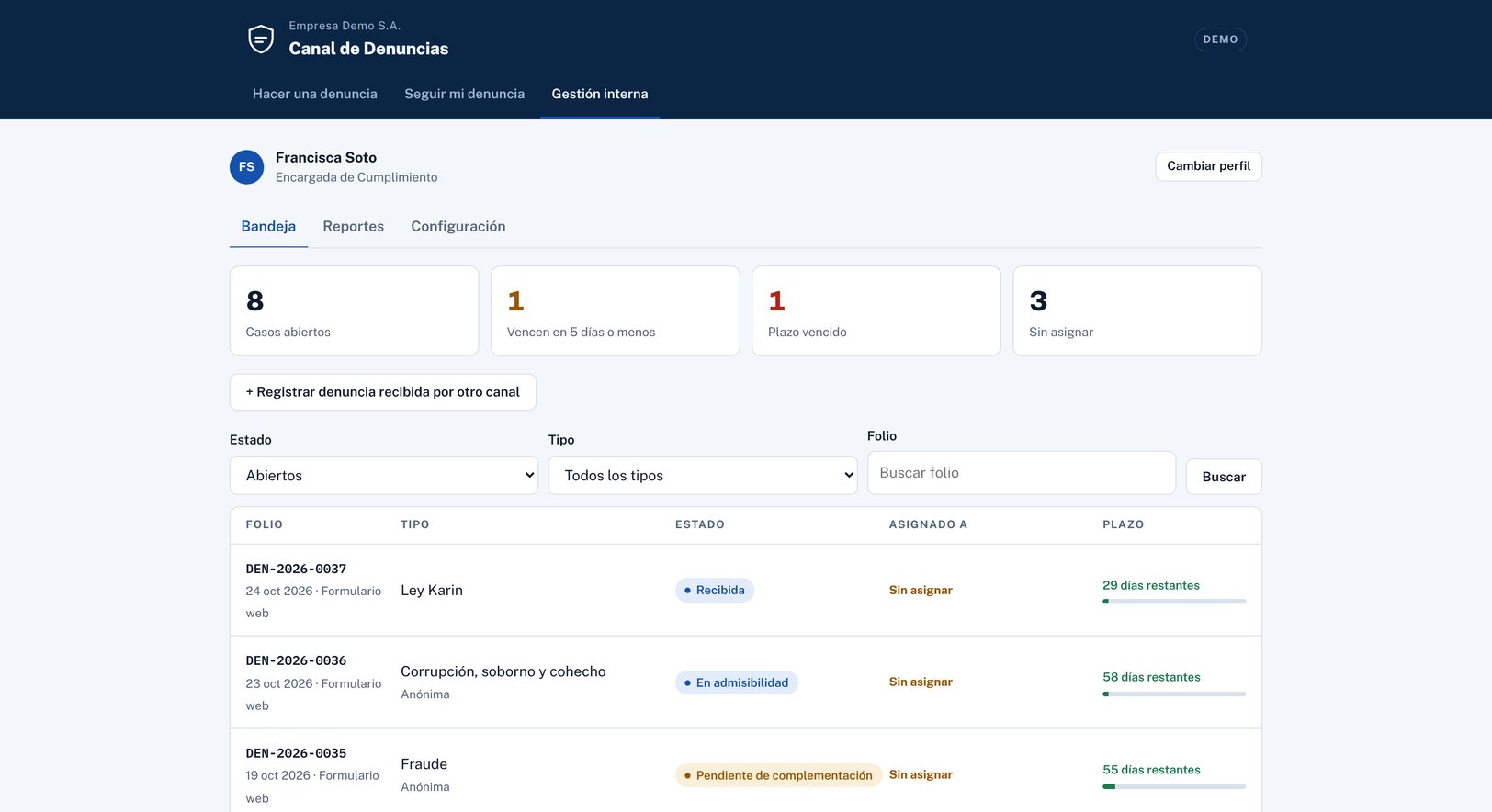This screenshot has height=812, width=1492.
Task: Click Registrar denuncia recibida por otro canal
Action: pyautogui.click(x=383, y=392)
